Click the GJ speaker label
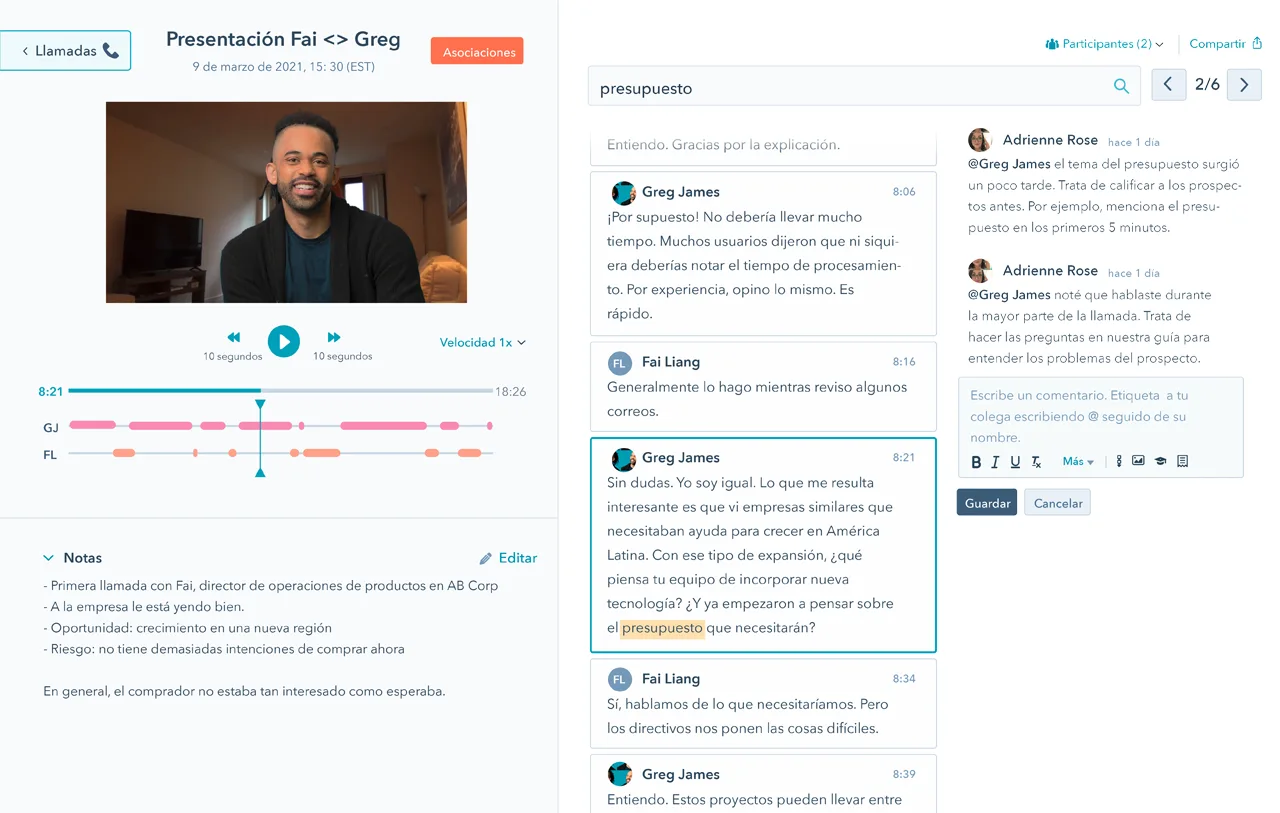This screenshot has width=1280, height=813. coord(51,427)
